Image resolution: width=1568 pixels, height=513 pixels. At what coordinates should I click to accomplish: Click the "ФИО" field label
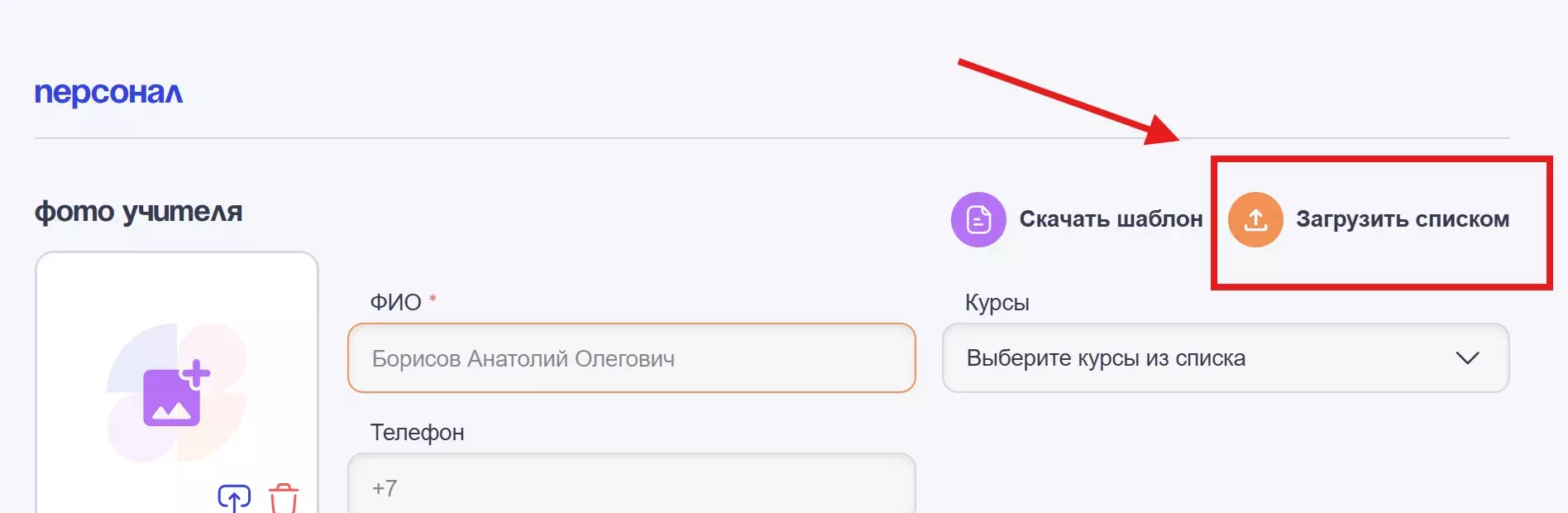395,303
